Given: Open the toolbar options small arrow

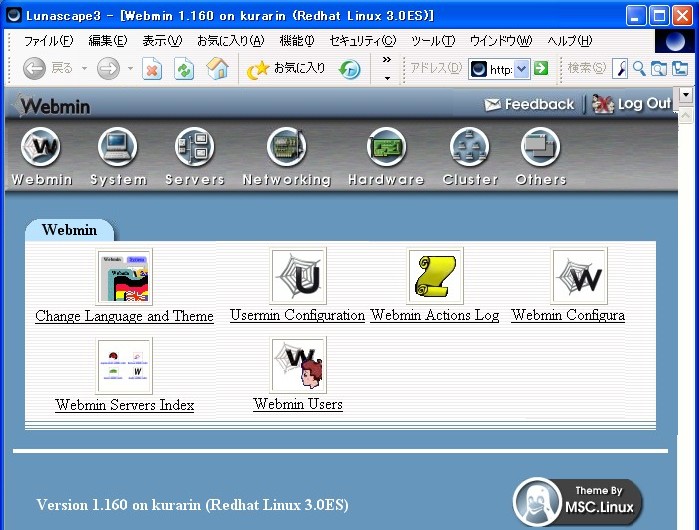Looking at the screenshot, I should 387,78.
